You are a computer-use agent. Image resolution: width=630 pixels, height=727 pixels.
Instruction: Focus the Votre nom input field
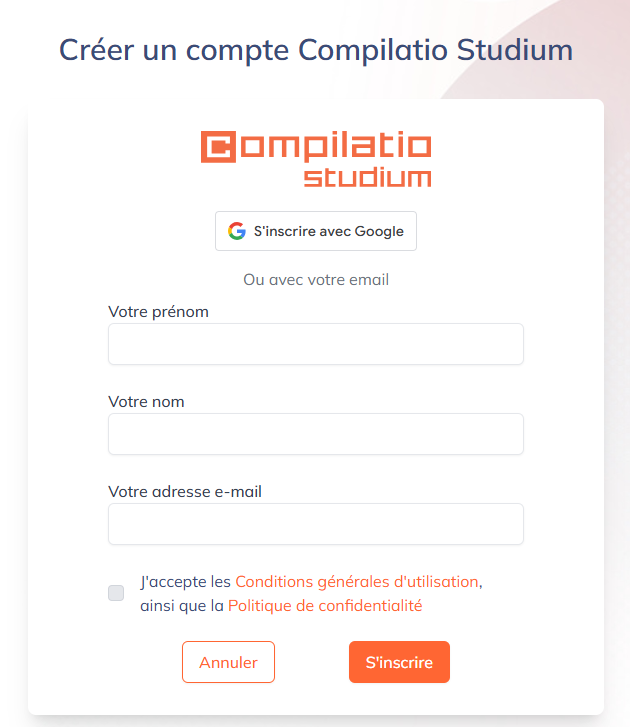click(316, 434)
